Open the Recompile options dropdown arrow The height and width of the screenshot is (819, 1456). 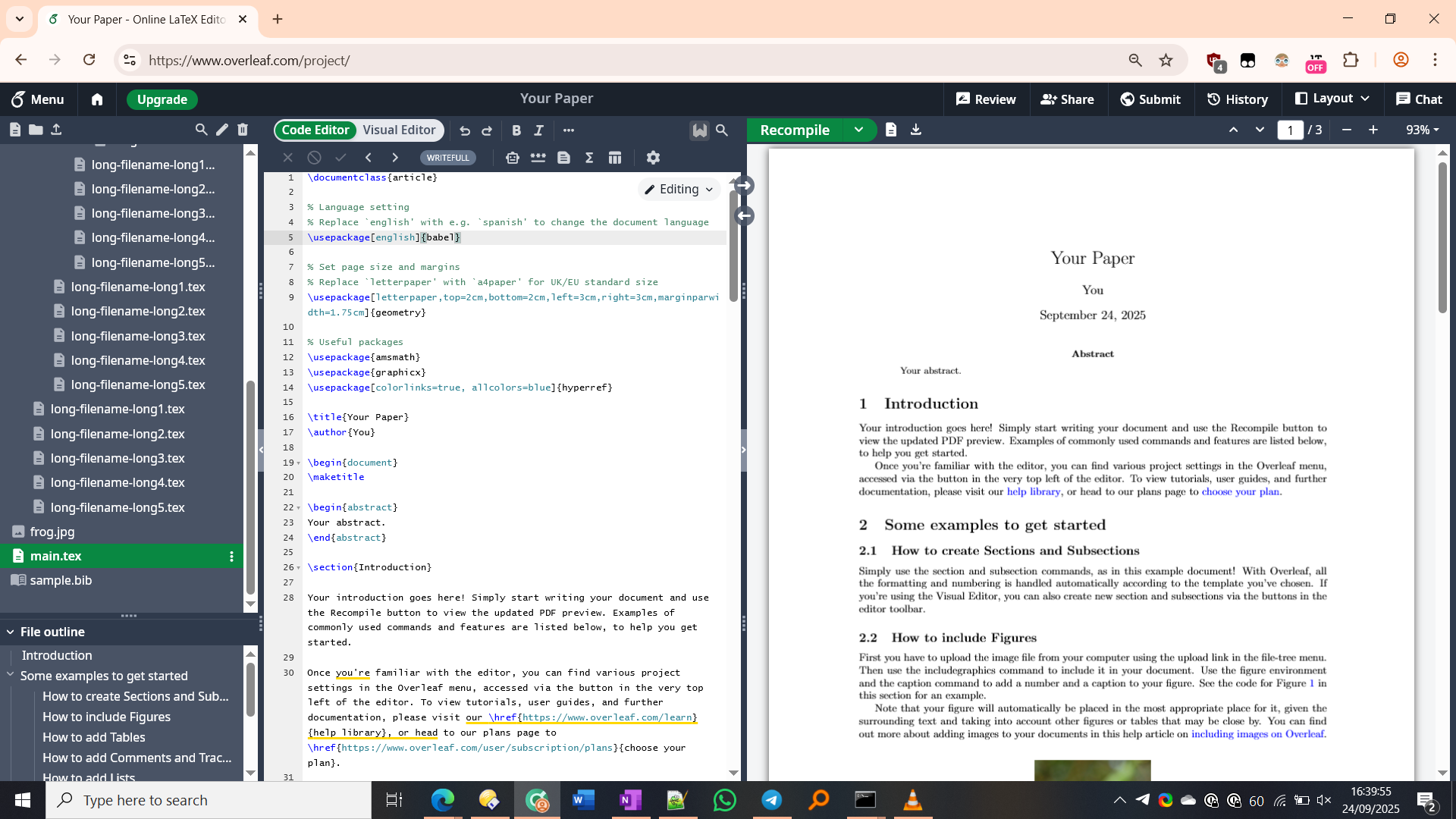tap(858, 130)
